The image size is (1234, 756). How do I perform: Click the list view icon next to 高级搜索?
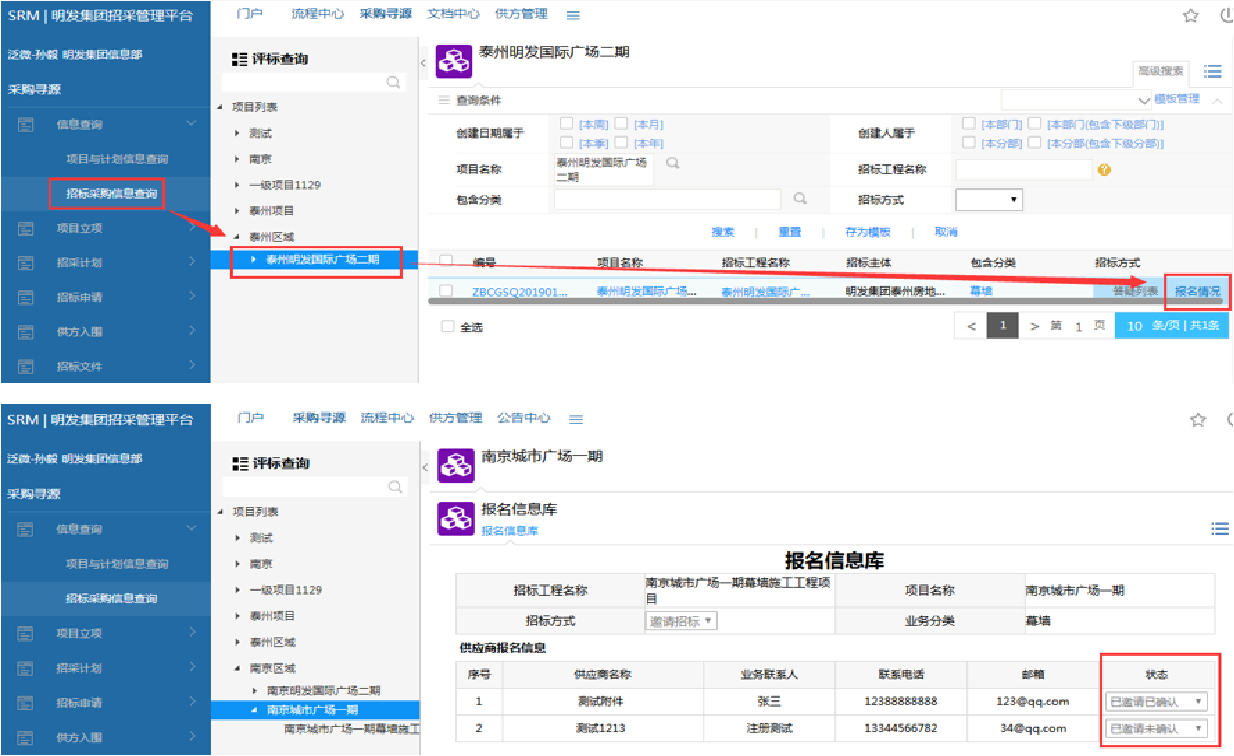point(1213,71)
